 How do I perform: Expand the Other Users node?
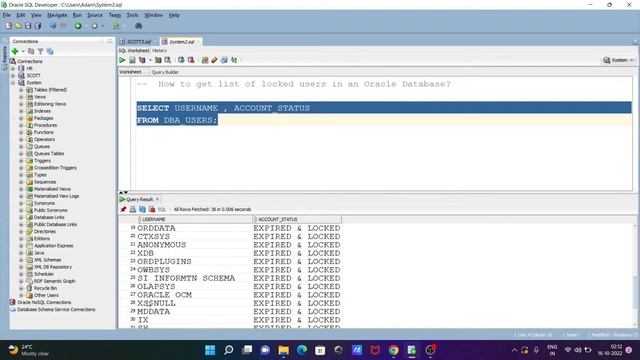pos(21,295)
